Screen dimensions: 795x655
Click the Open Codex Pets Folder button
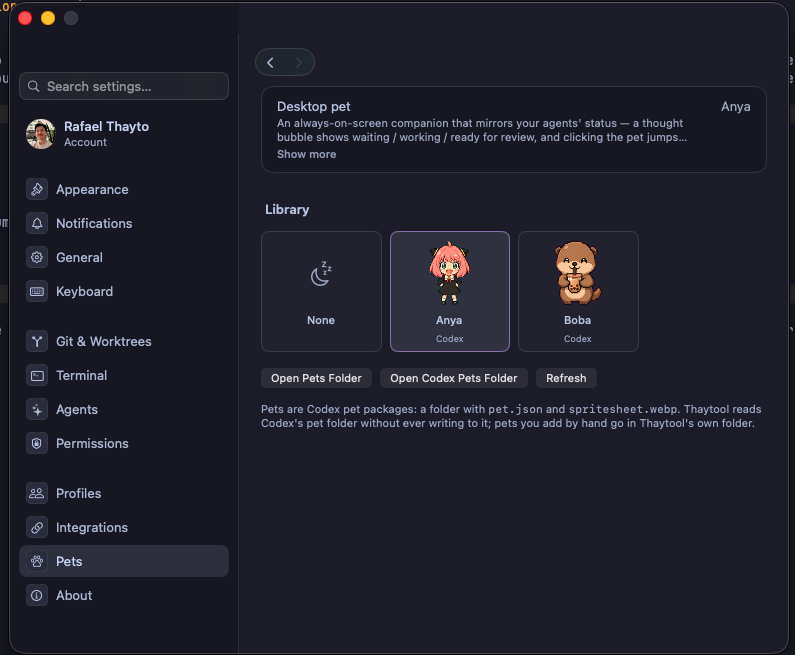pyautogui.click(x=454, y=378)
